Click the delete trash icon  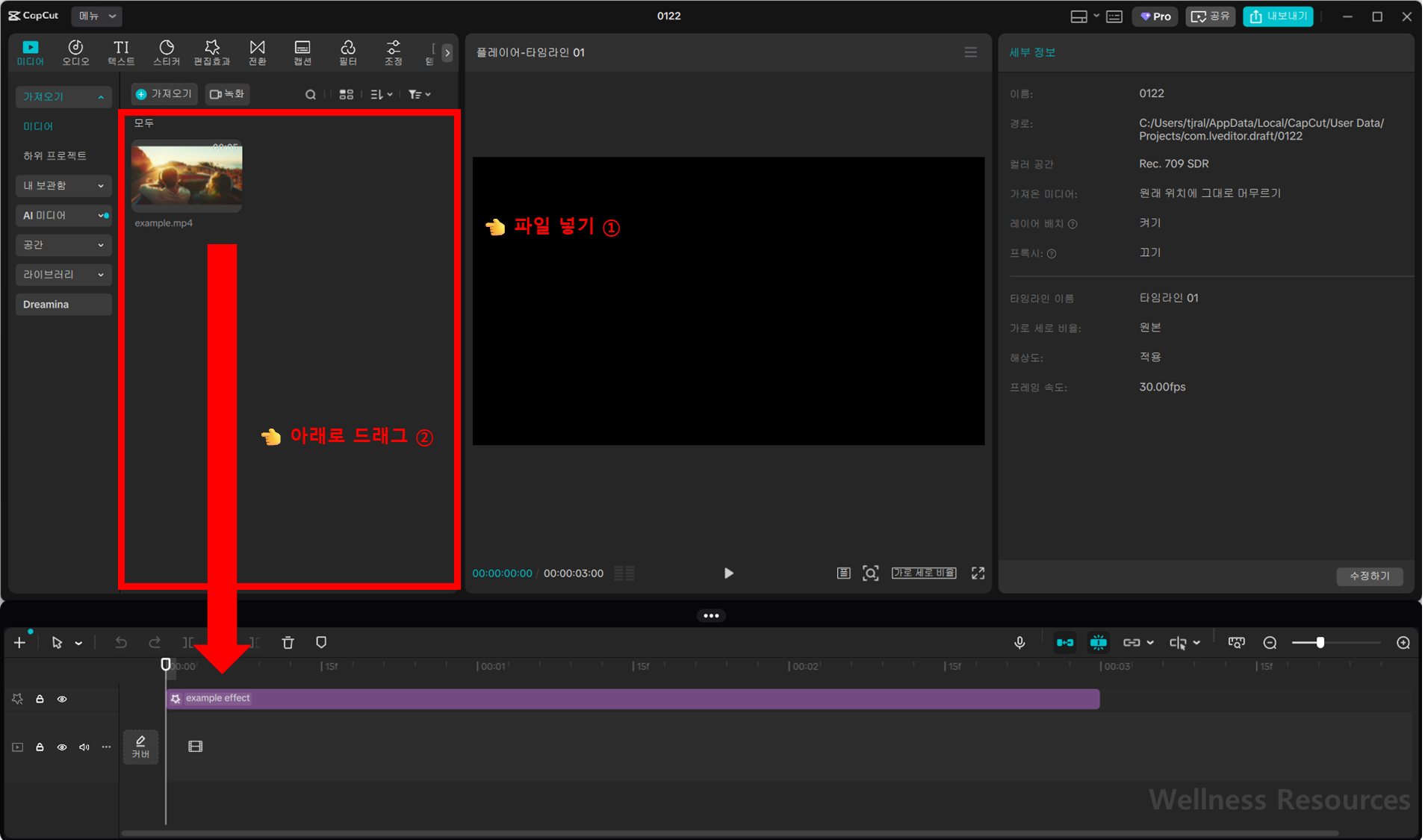coord(288,642)
